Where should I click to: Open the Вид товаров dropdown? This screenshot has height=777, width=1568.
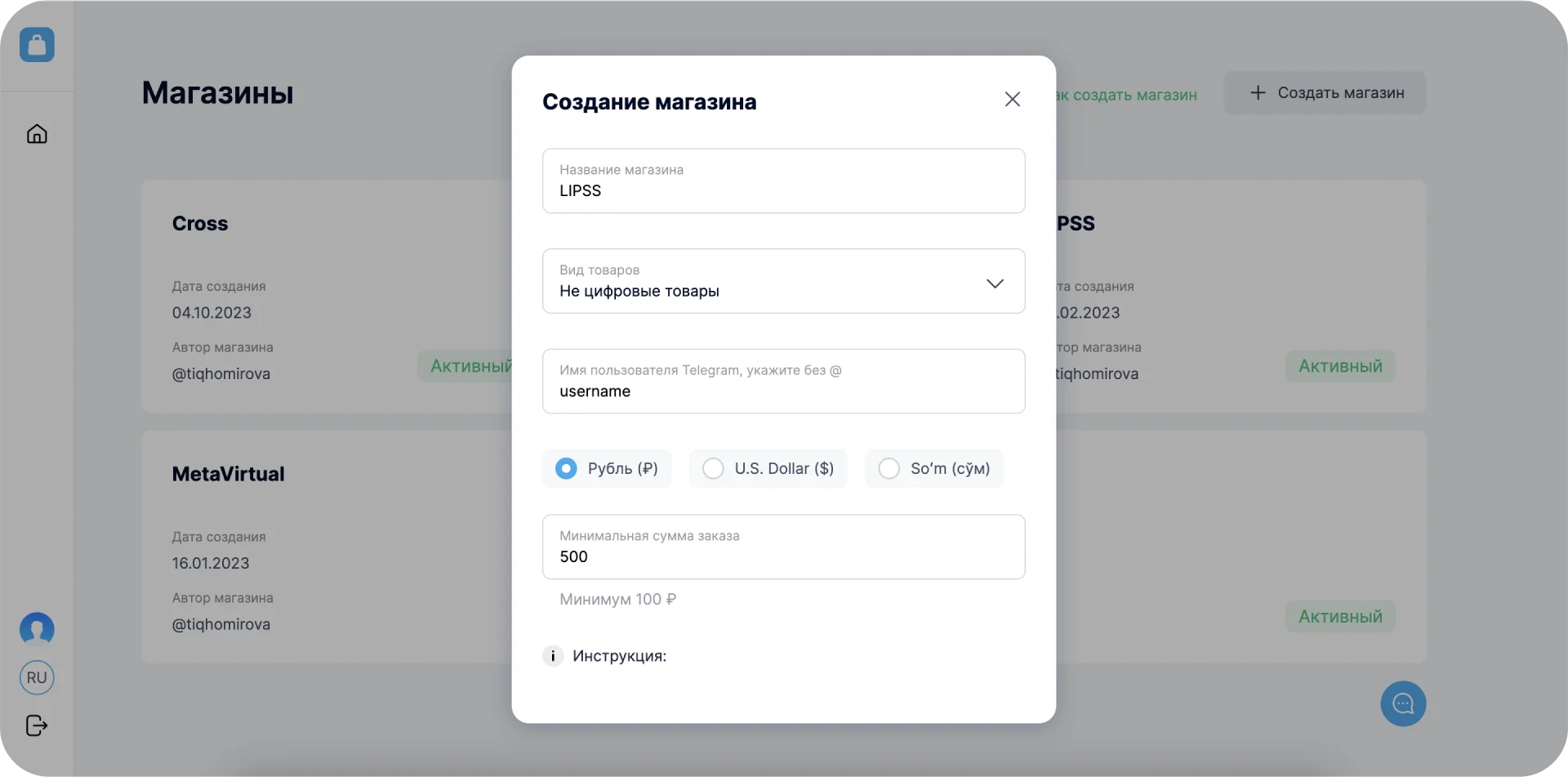pos(784,281)
